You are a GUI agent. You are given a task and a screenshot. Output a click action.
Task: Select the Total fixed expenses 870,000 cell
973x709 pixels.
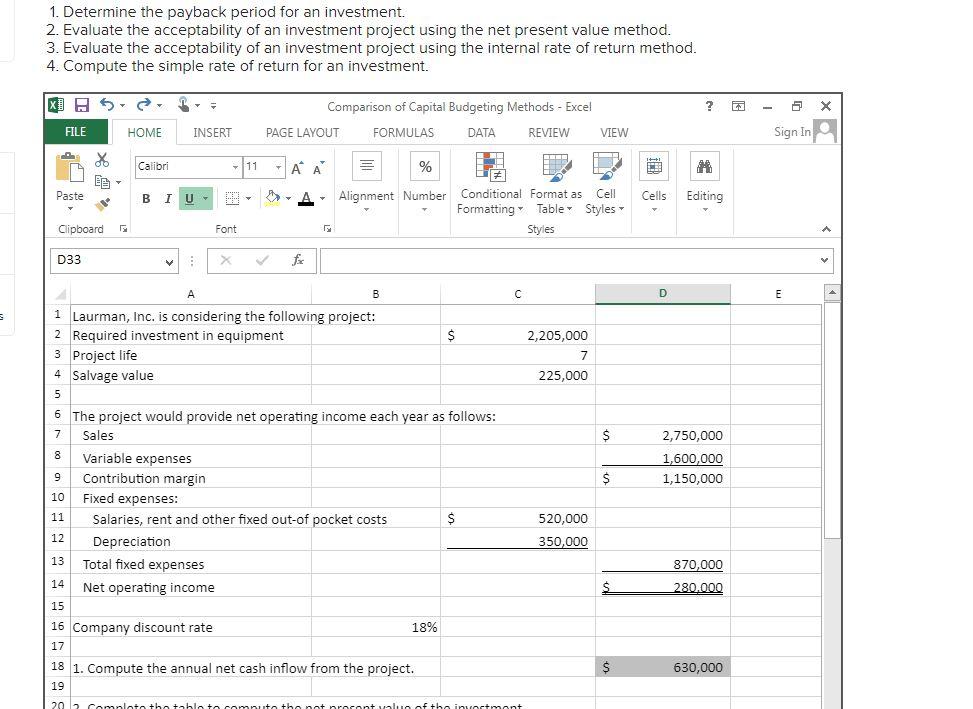pos(663,564)
